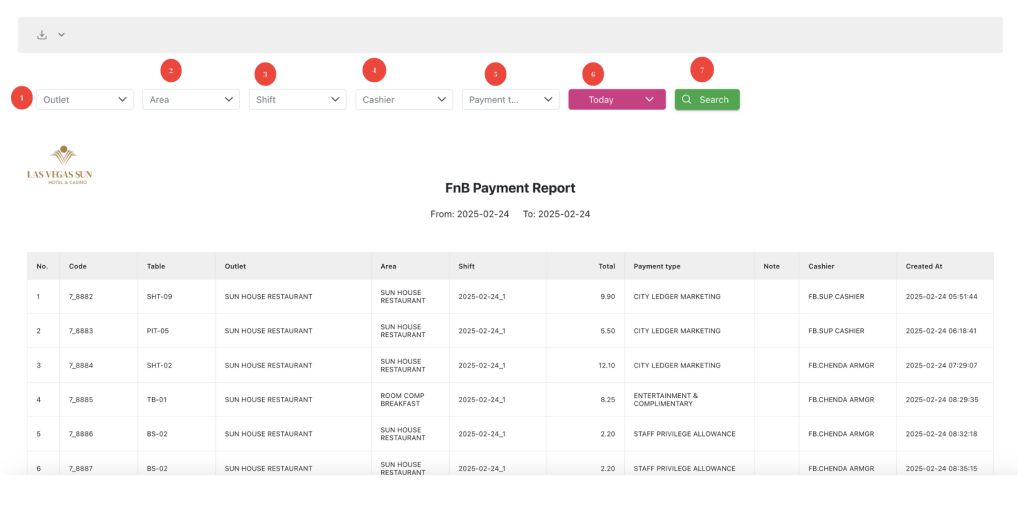
Task: Select the row with code 7_8882
Action: (80, 297)
